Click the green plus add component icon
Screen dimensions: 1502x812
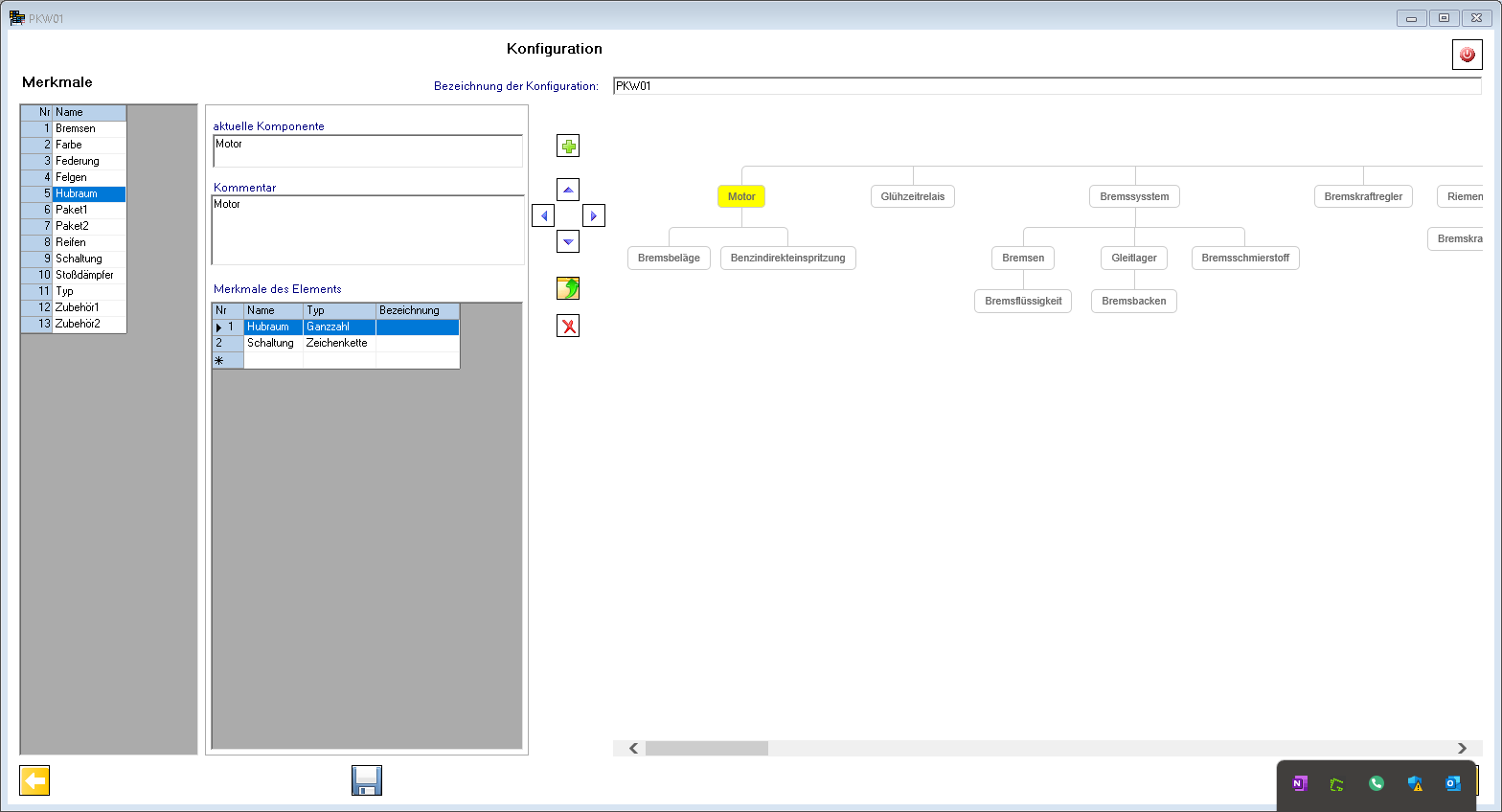pyautogui.click(x=568, y=146)
